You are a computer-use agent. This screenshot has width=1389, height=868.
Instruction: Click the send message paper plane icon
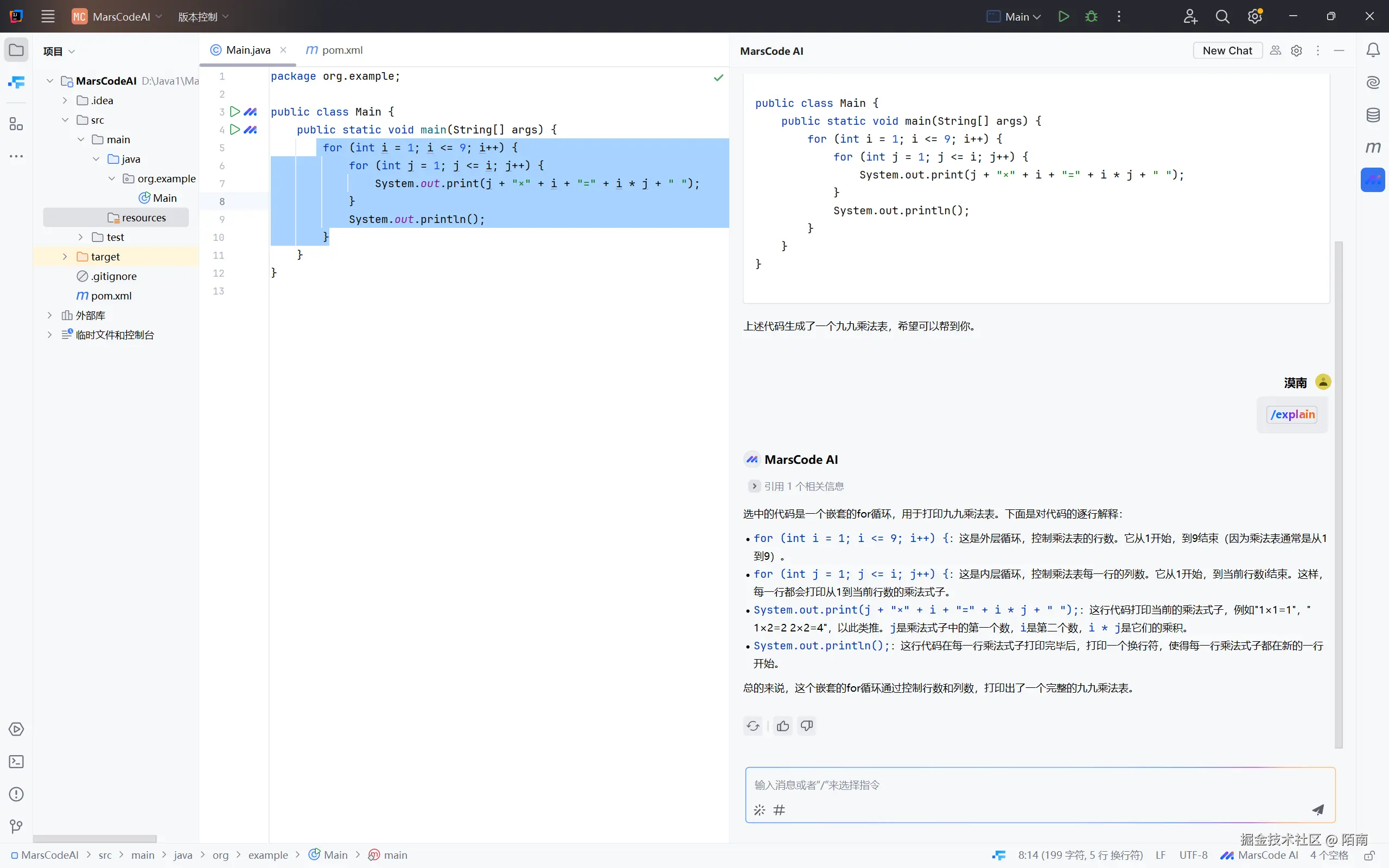[x=1318, y=809]
